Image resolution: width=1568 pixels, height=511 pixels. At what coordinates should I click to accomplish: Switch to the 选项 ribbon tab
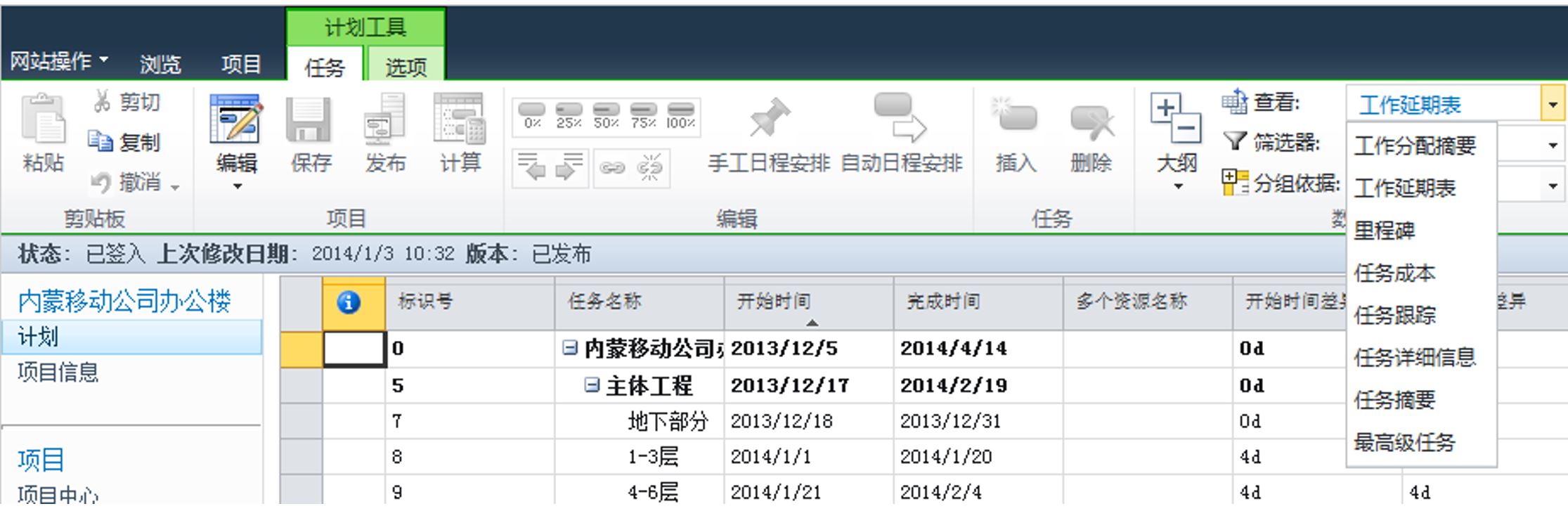tap(406, 67)
